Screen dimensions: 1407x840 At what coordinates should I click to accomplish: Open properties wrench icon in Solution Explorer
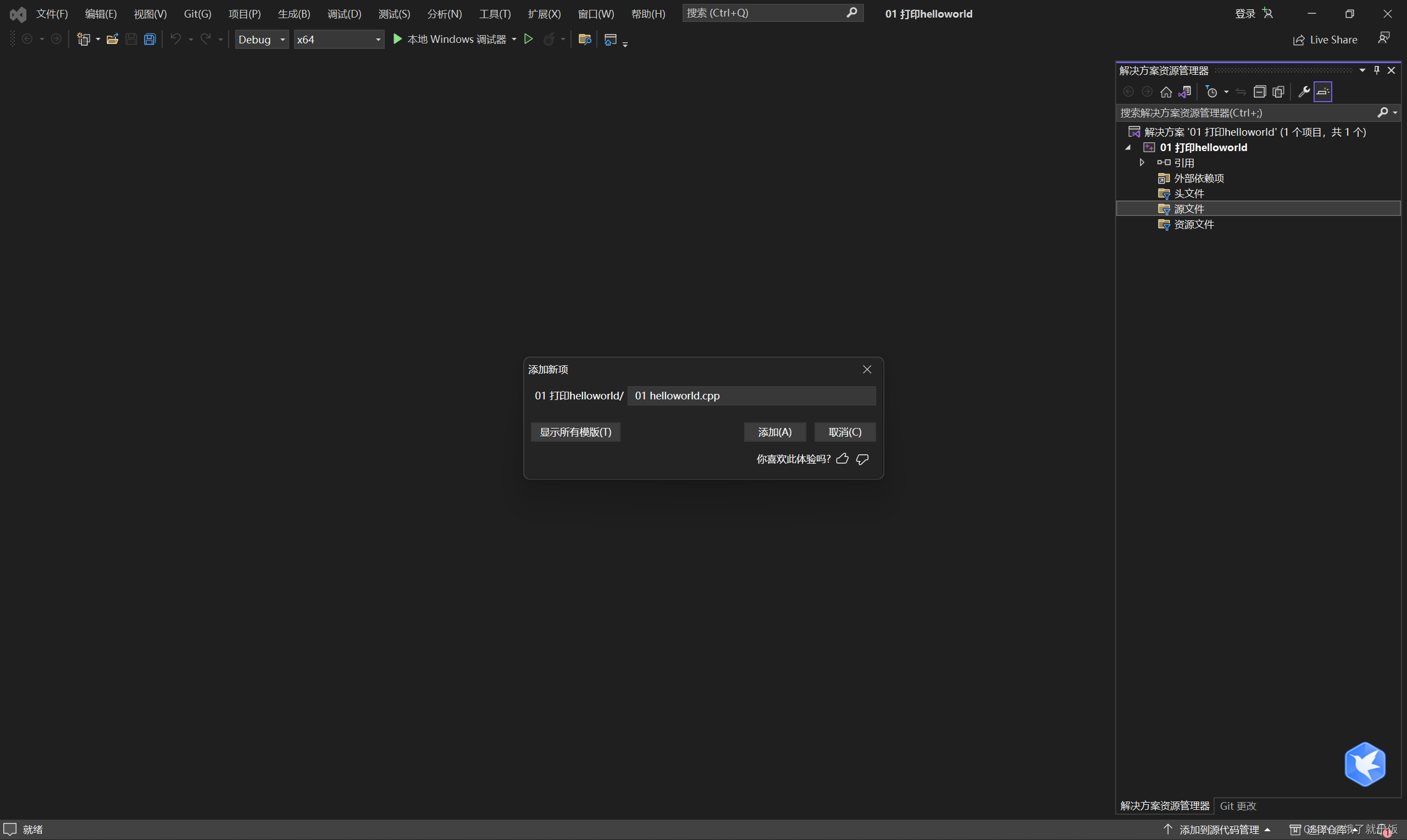click(x=1304, y=92)
